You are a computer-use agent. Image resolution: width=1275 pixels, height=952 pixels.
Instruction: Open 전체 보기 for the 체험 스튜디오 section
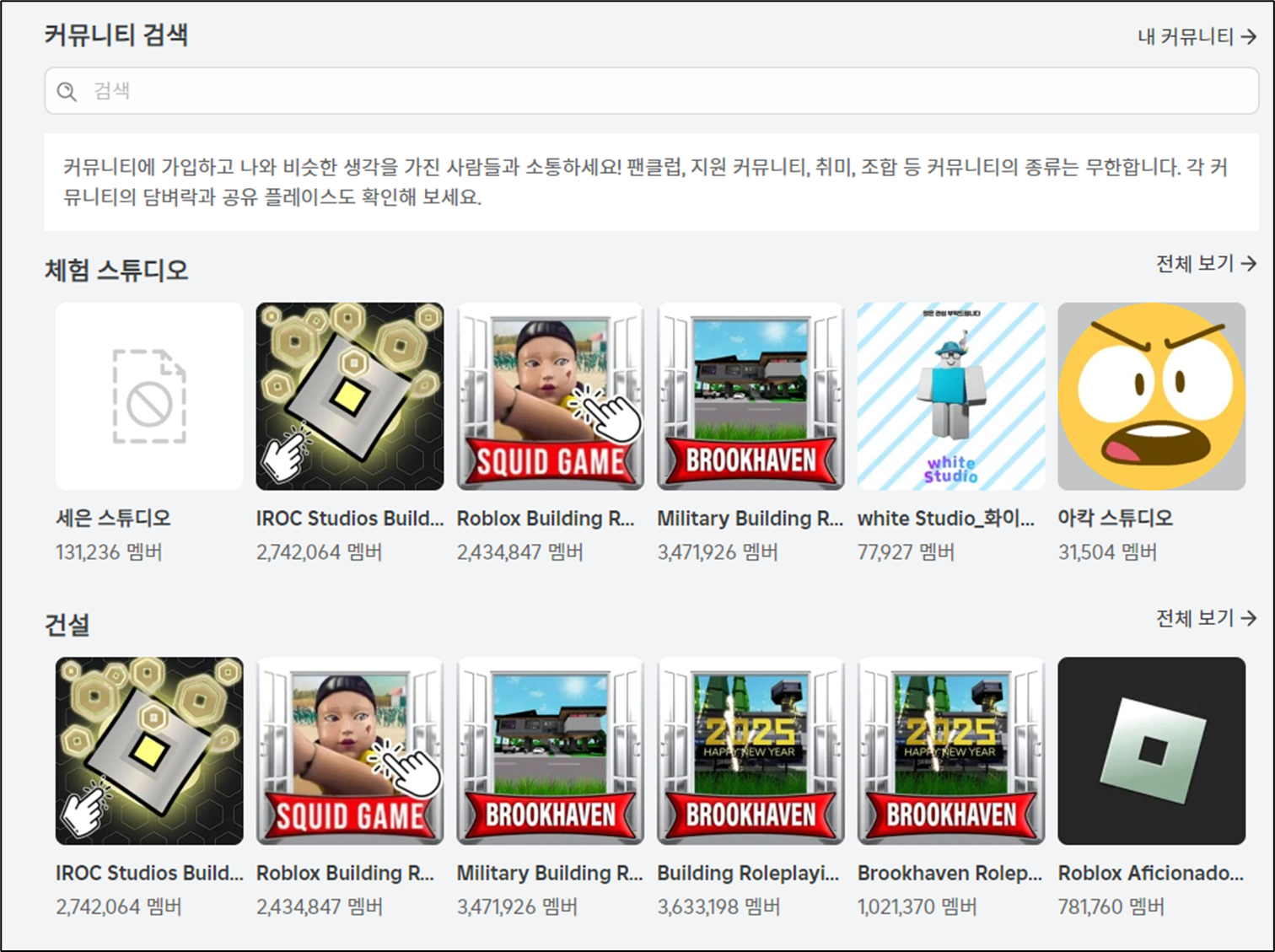[x=1206, y=264]
